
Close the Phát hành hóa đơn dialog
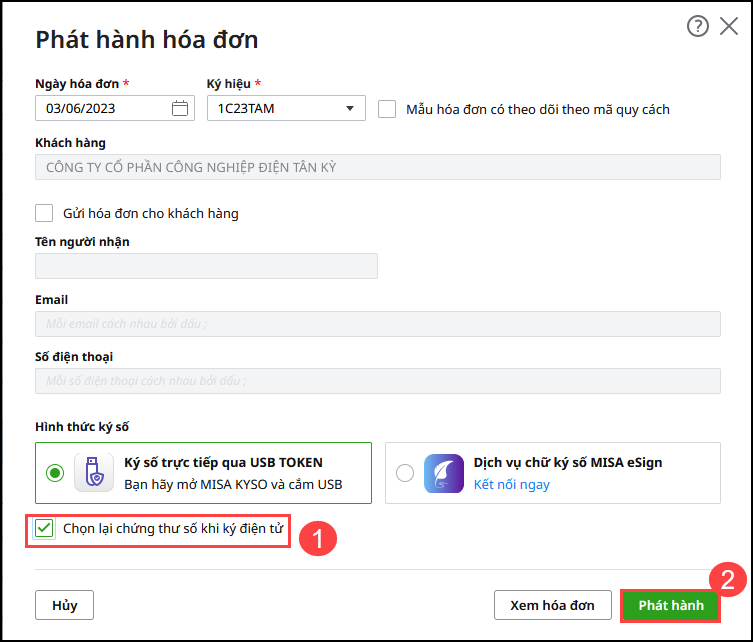[x=729, y=27]
